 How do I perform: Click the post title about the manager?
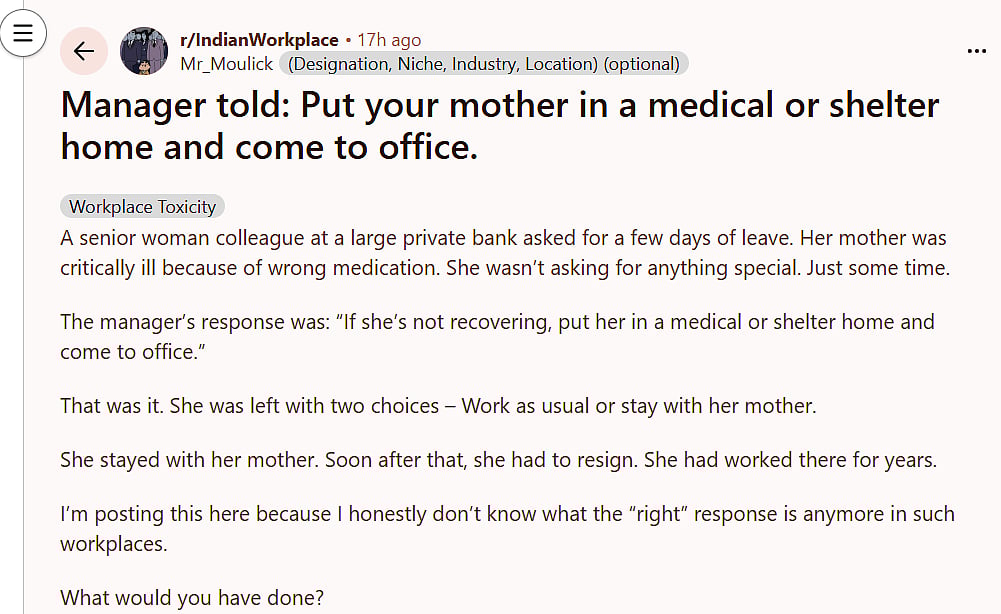tap(500, 125)
